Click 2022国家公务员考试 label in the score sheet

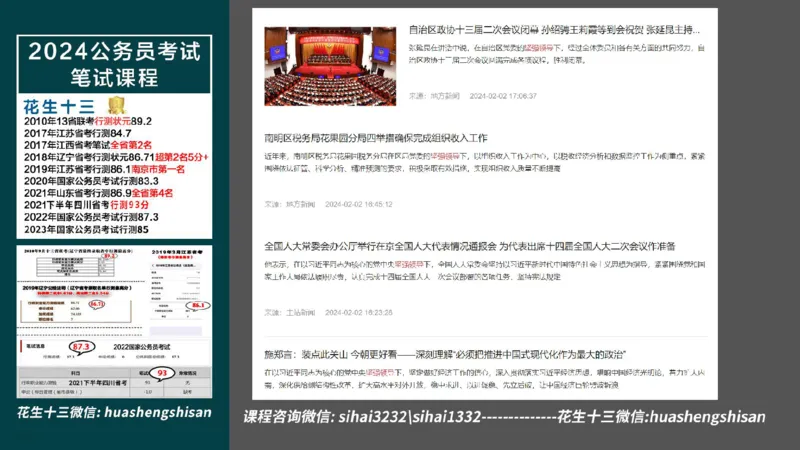click(141, 347)
